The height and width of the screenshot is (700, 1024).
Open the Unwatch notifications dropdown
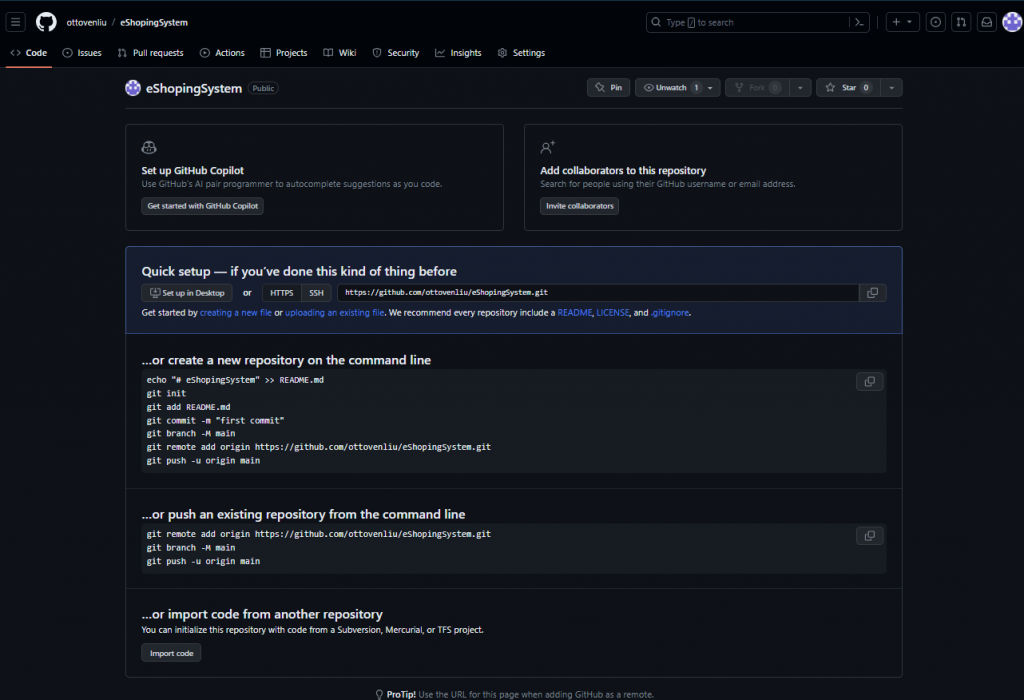(x=677, y=88)
